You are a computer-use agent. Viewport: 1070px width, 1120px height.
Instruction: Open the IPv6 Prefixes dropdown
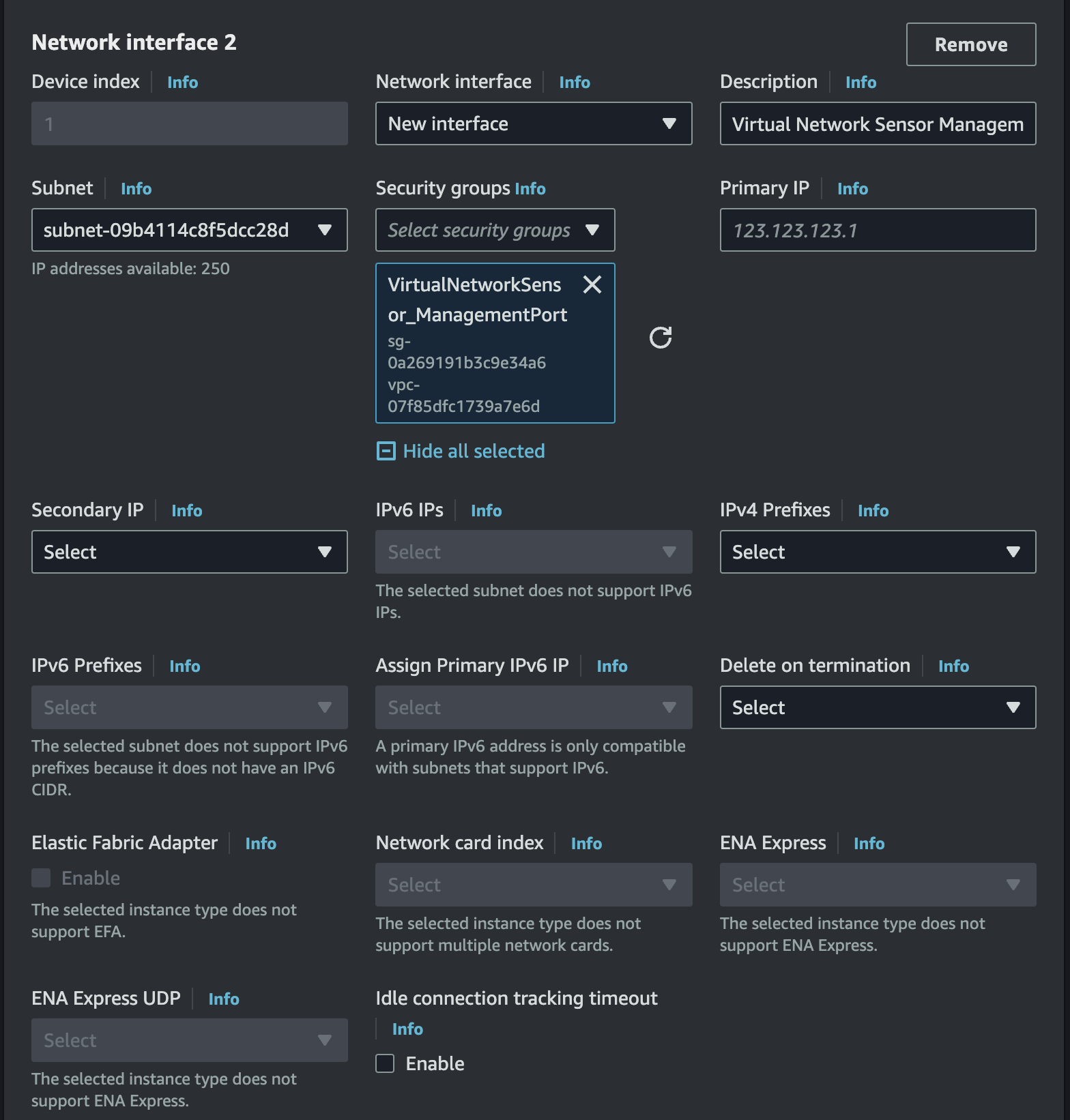pos(190,707)
